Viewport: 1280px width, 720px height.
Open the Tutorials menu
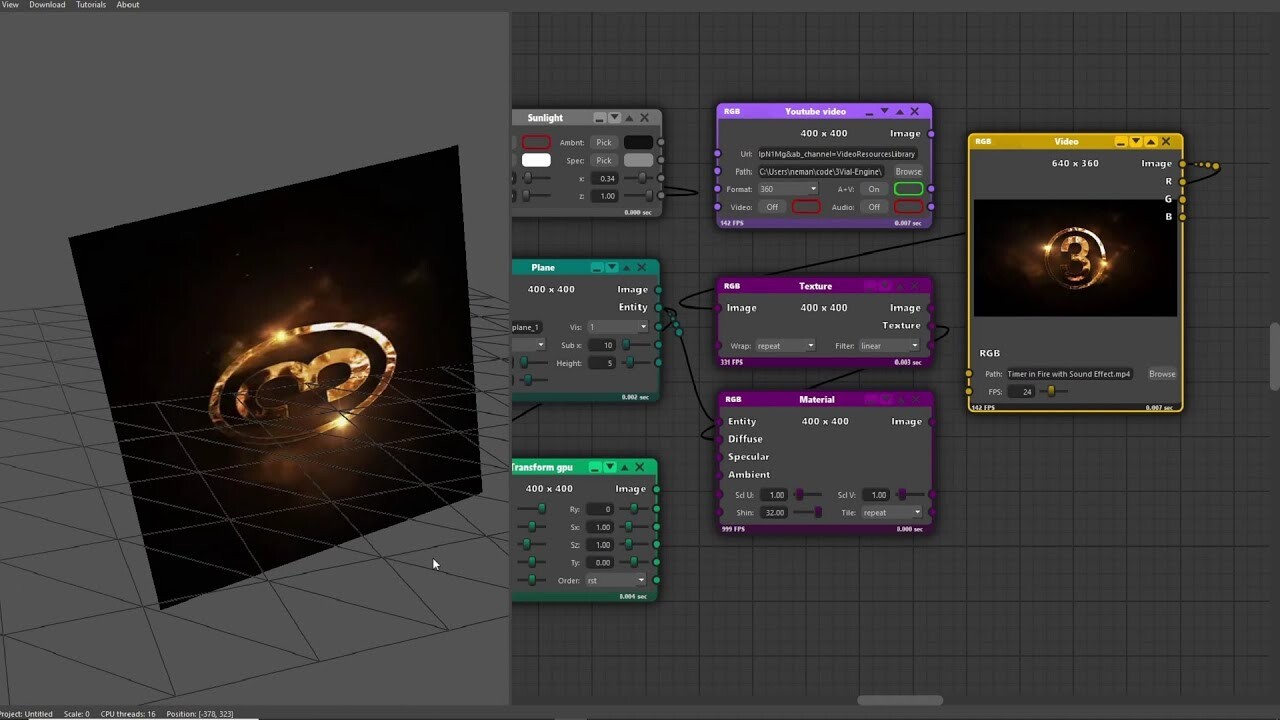90,5
